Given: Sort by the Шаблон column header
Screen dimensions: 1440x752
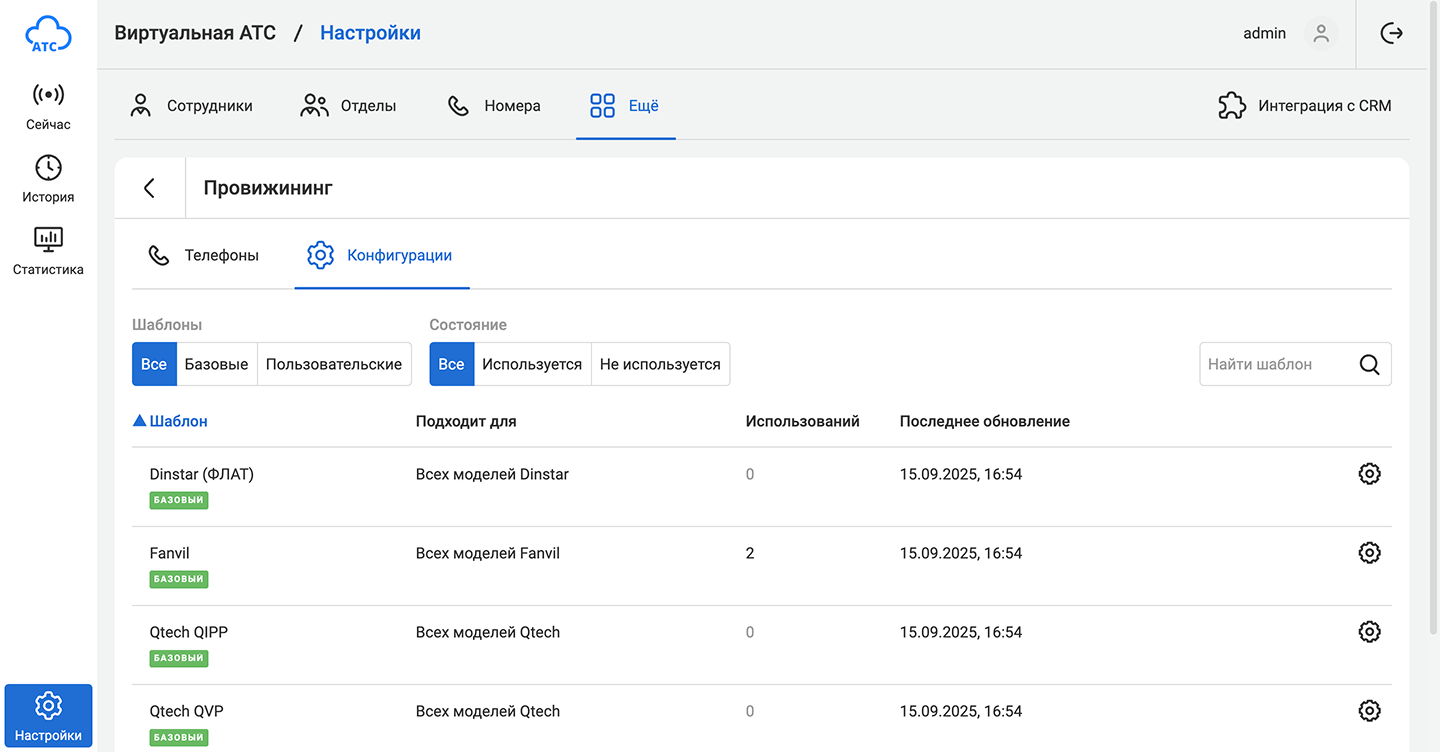Looking at the screenshot, I should click(178, 422).
